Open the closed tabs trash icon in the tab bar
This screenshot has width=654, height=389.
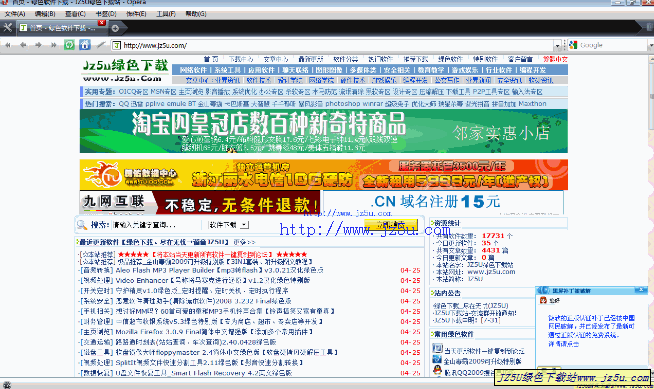pos(649,28)
